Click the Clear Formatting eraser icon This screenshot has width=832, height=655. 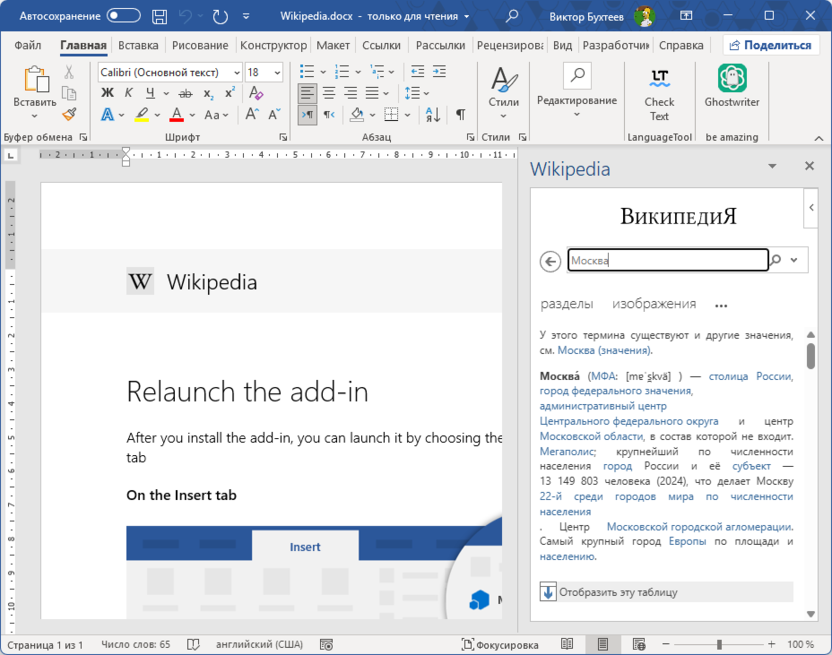[256, 93]
